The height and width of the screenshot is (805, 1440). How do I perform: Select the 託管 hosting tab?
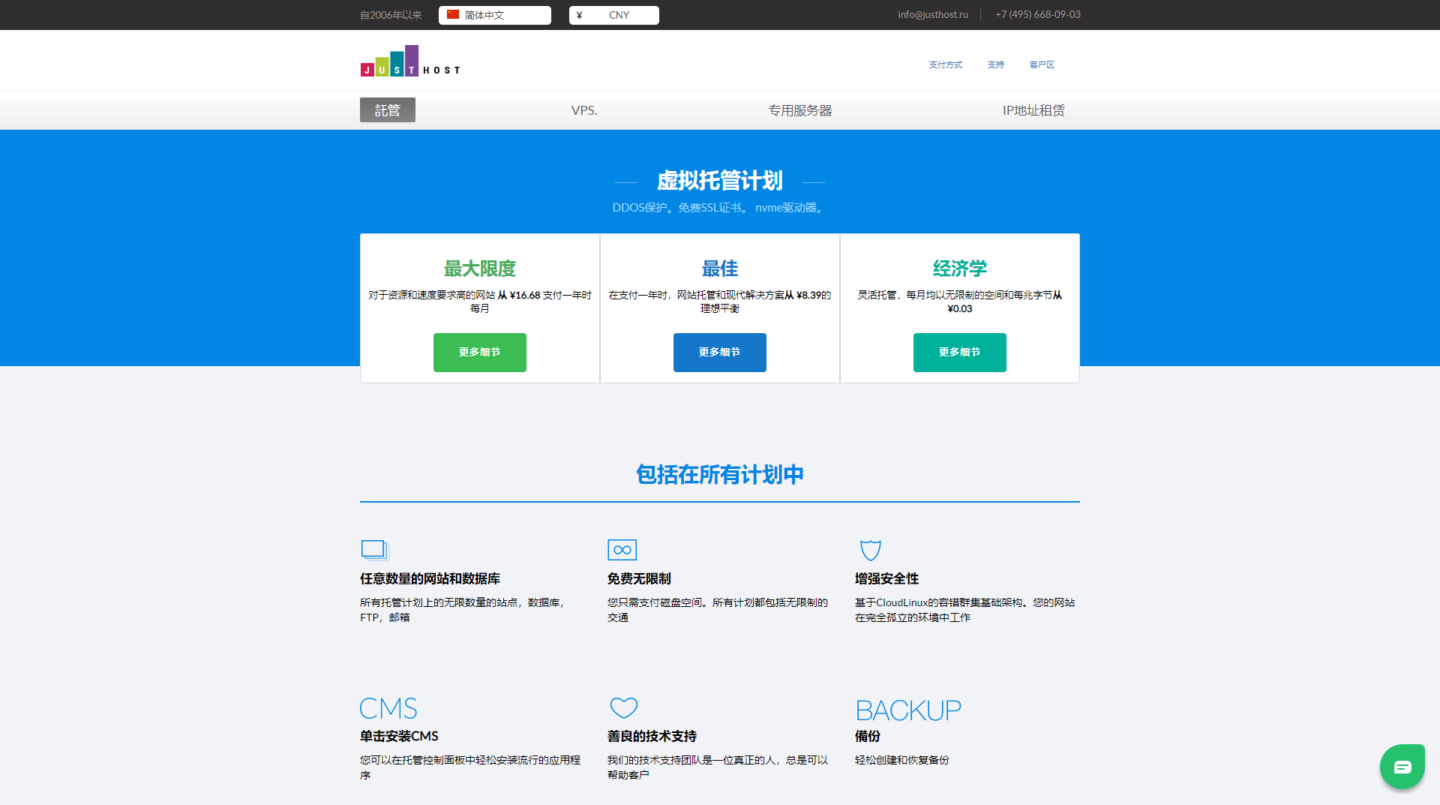tap(387, 110)
